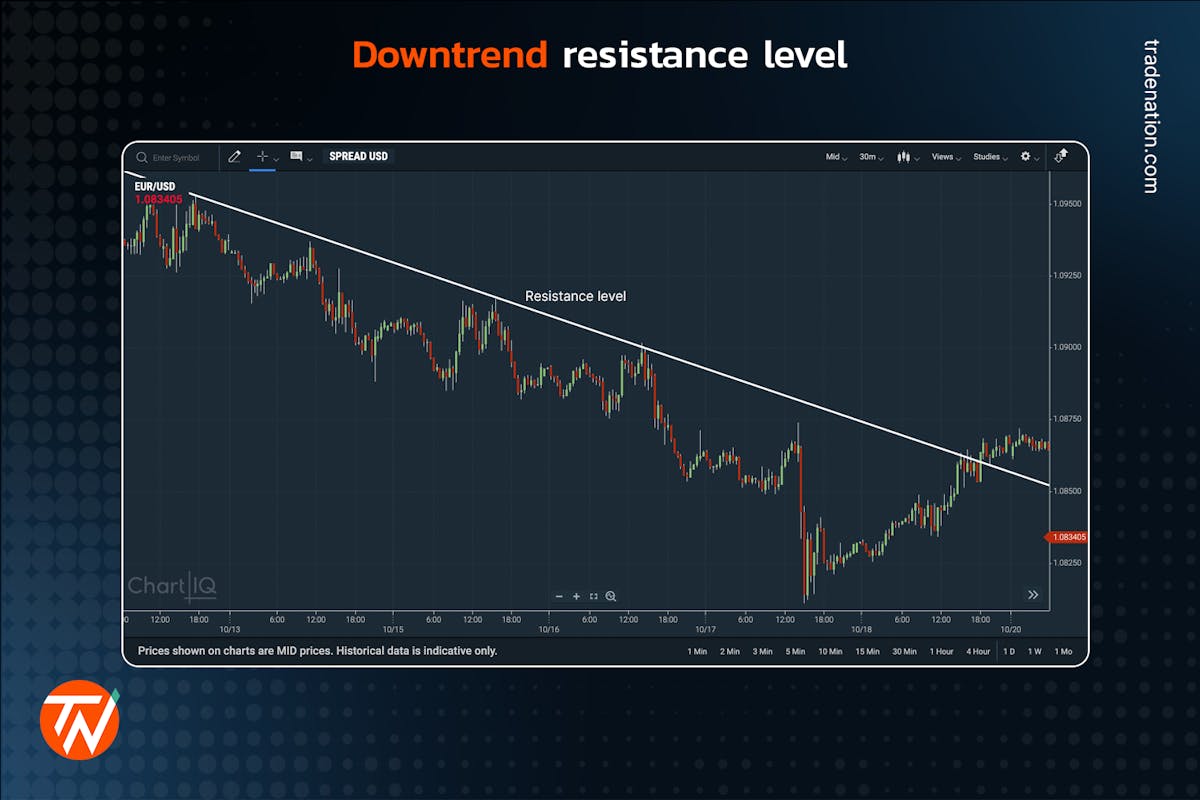The image size is (1200, 800).
Task: Click the red current price label 1.083405
Action: 1066,537
